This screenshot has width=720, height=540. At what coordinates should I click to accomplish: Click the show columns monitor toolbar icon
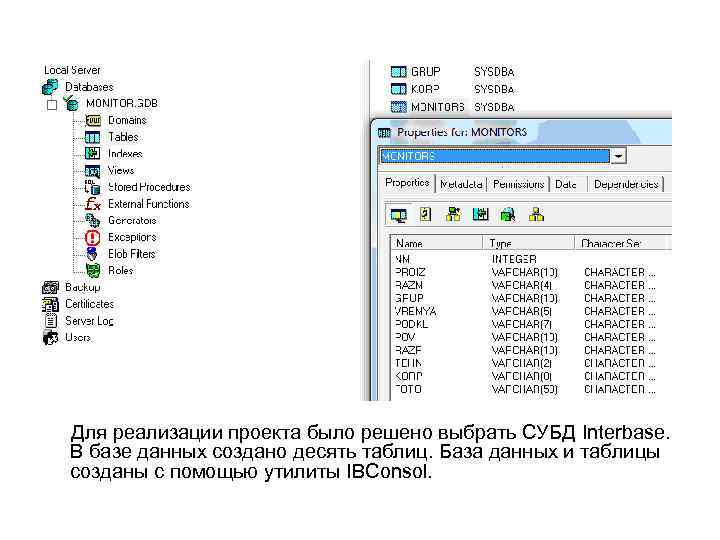click(398, 214)
